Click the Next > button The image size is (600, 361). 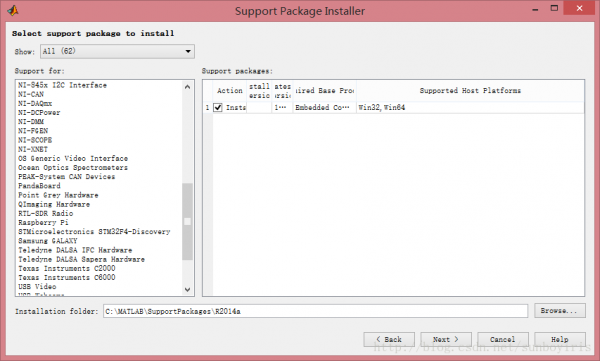coord(446,339)
